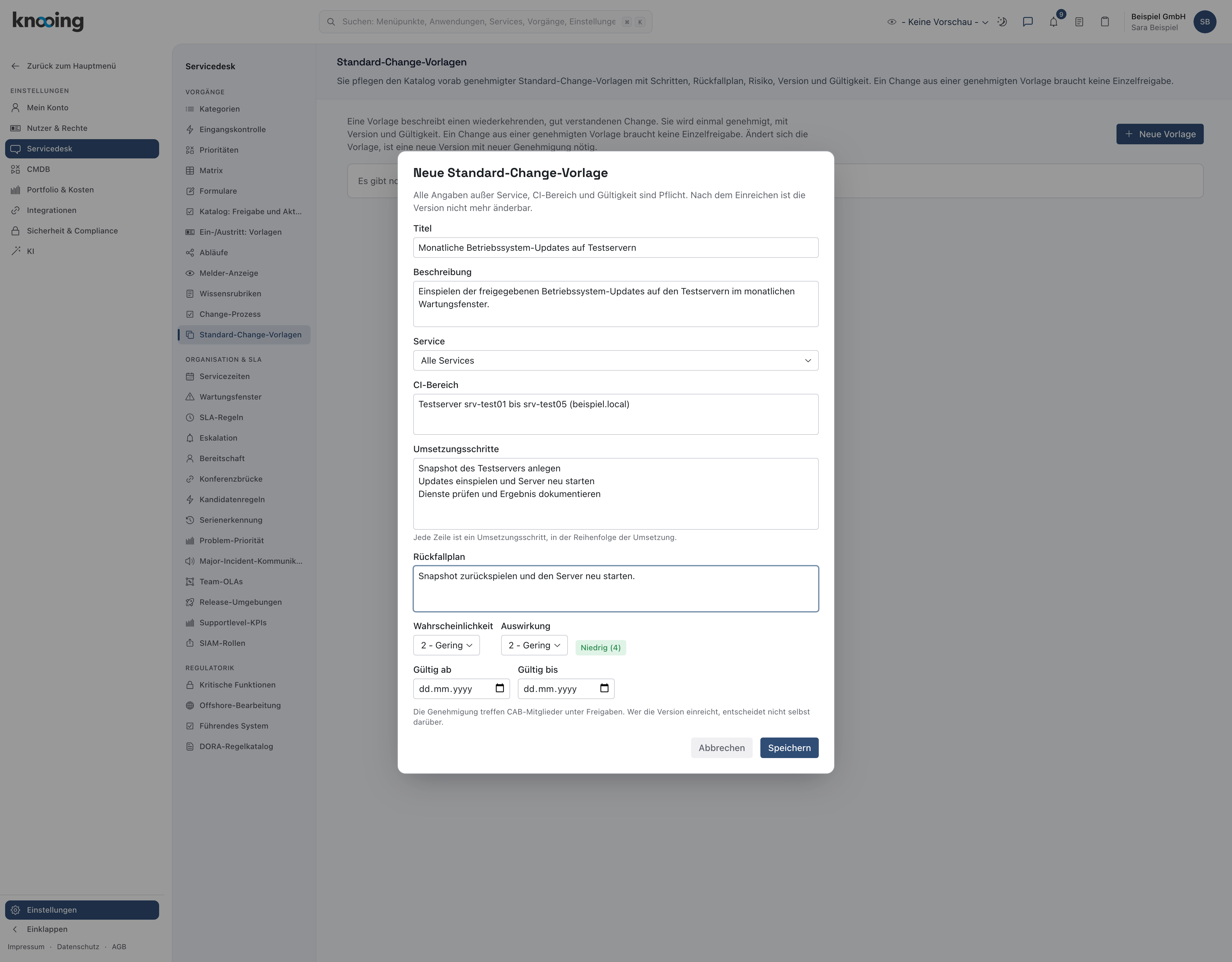Click the SB user avatar

coord(1205,22)
